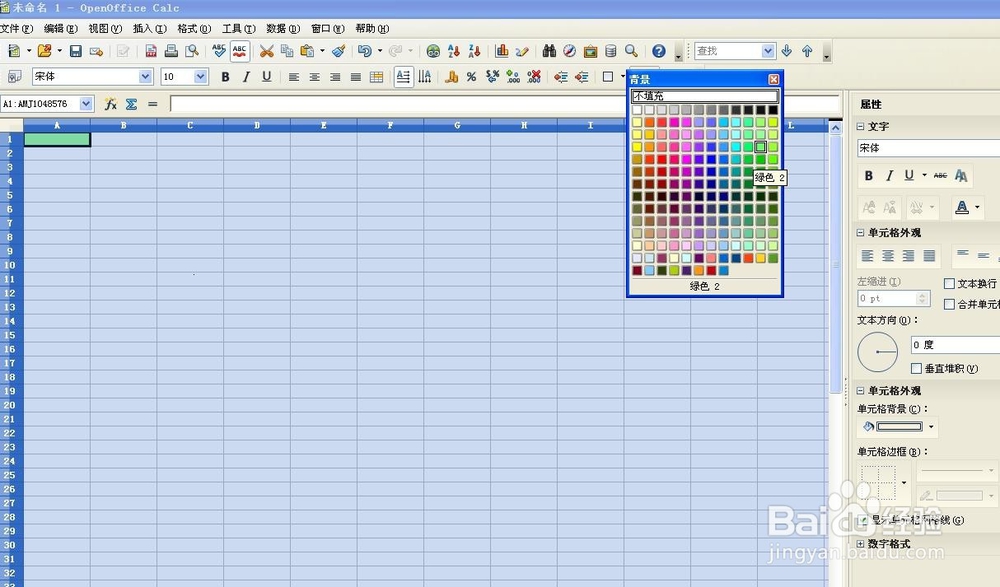Open borders dropdown arrow in toolbar

(x=622, y=77)
